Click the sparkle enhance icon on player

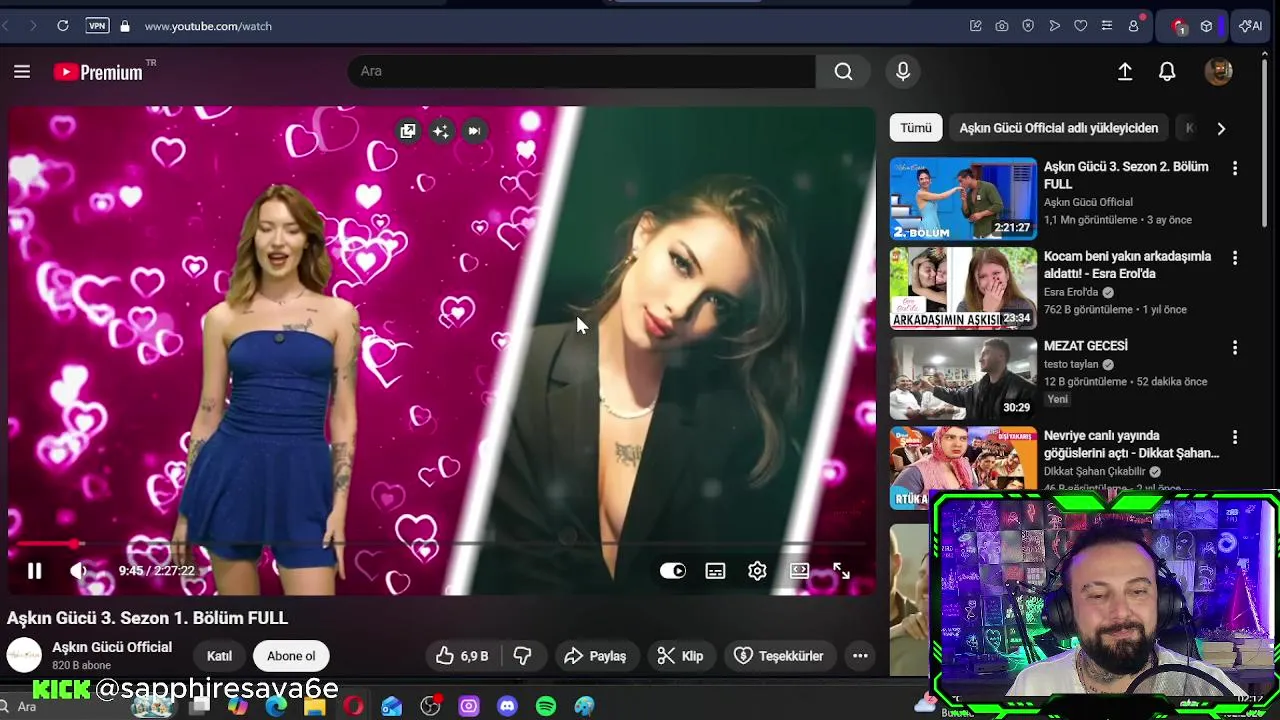pos(441,131)
